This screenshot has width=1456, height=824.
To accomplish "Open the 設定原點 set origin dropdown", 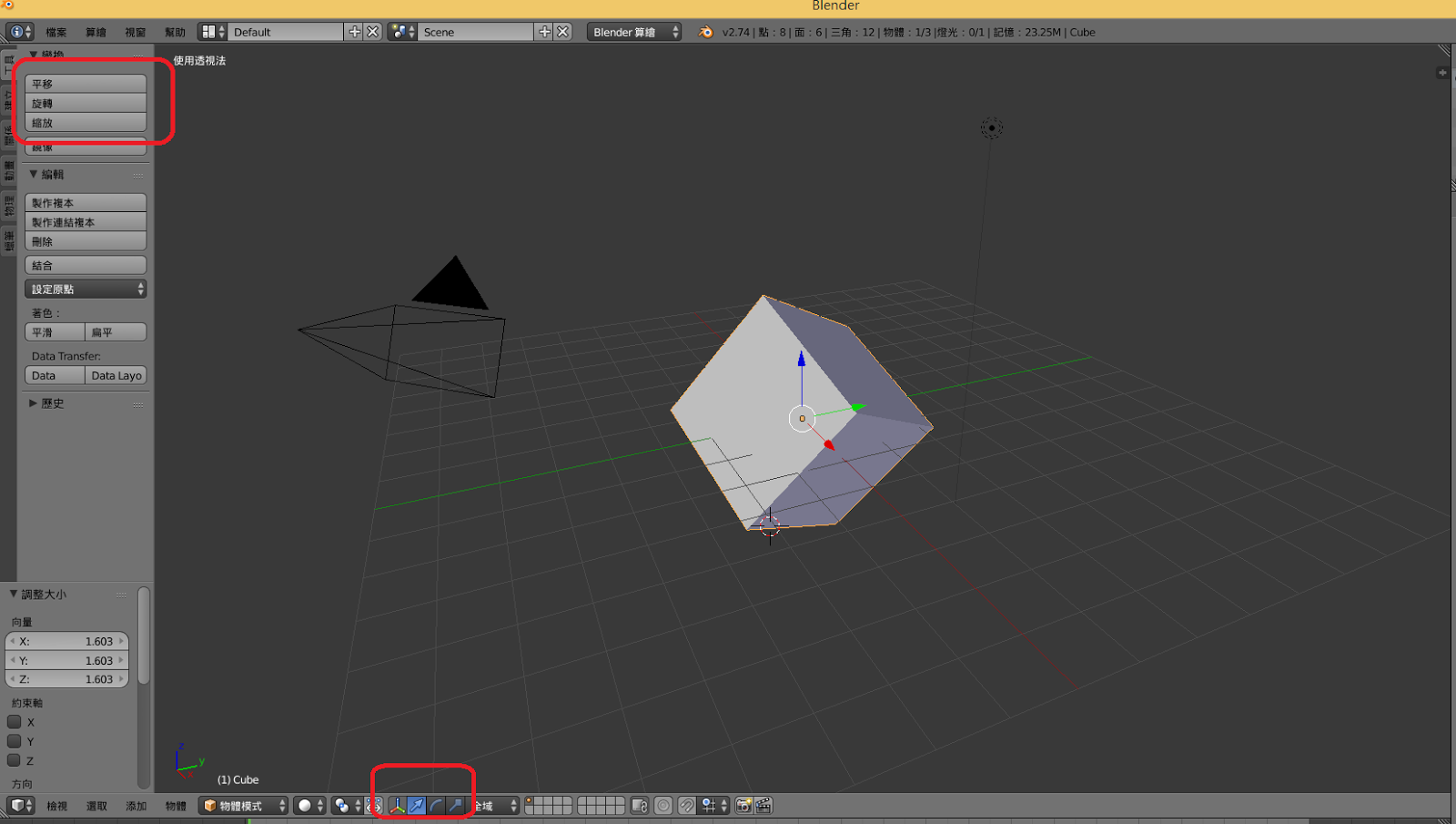I will 86,289.
